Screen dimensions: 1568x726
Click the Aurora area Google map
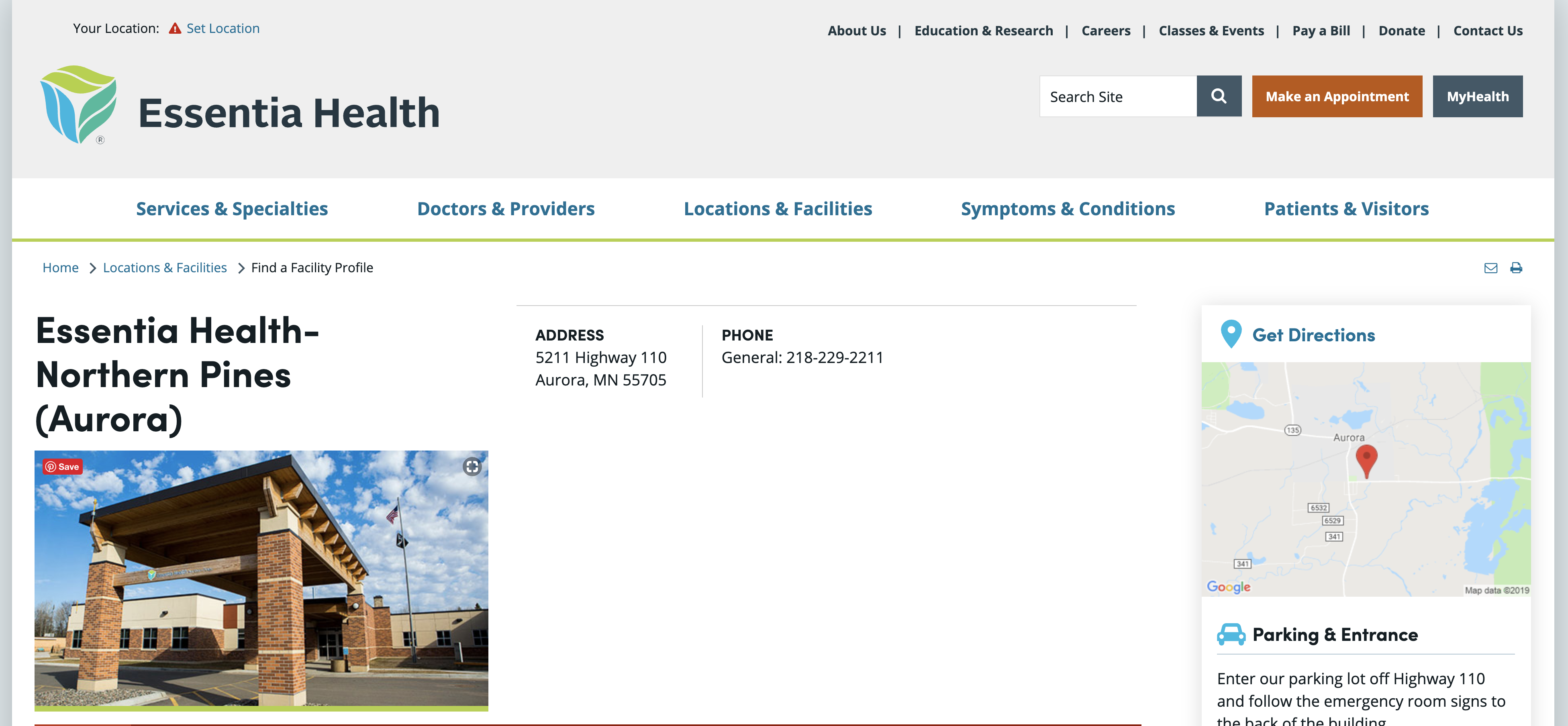(x=1366, y=479)
